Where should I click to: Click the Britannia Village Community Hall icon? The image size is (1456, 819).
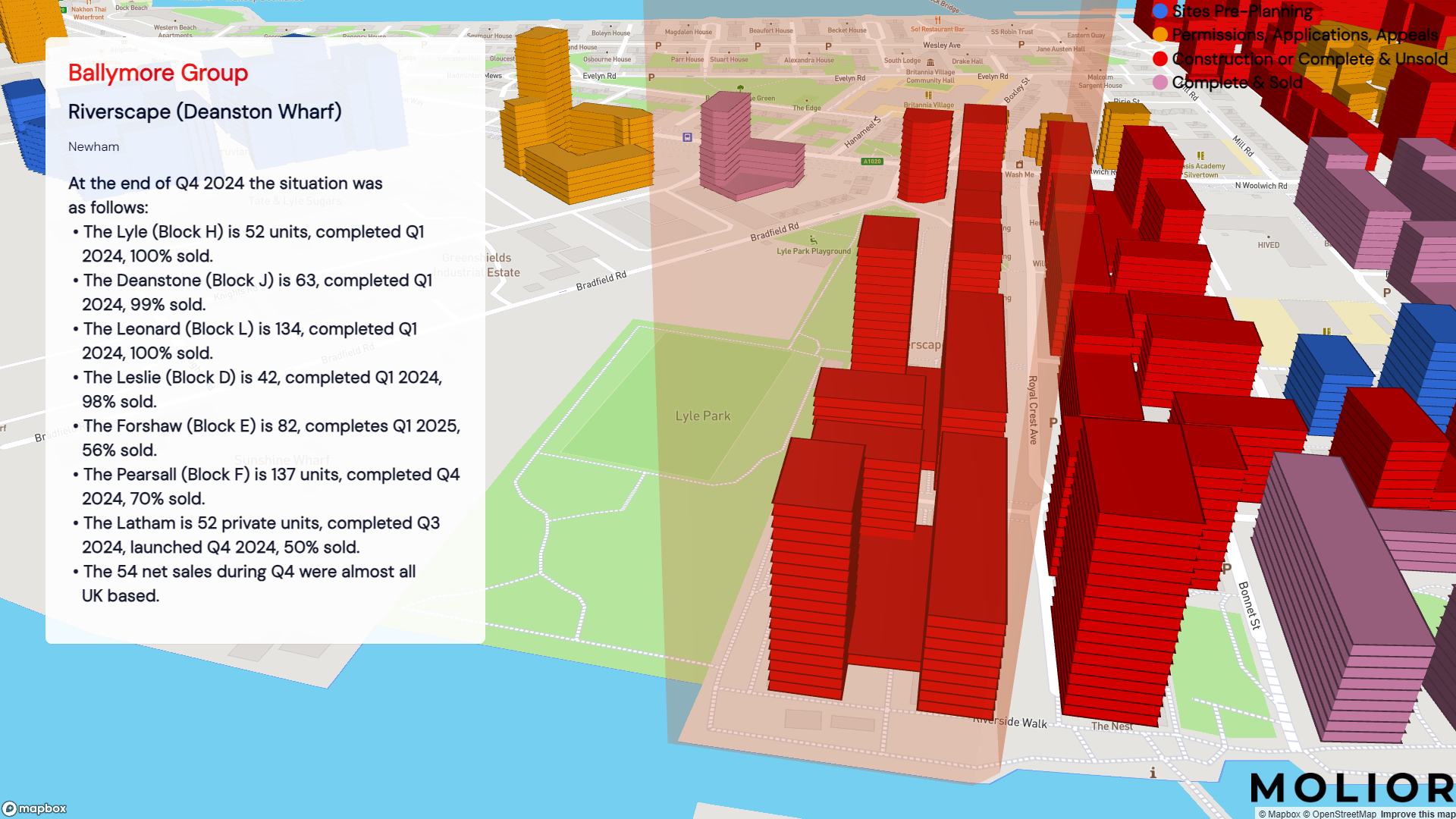[930, 63]
